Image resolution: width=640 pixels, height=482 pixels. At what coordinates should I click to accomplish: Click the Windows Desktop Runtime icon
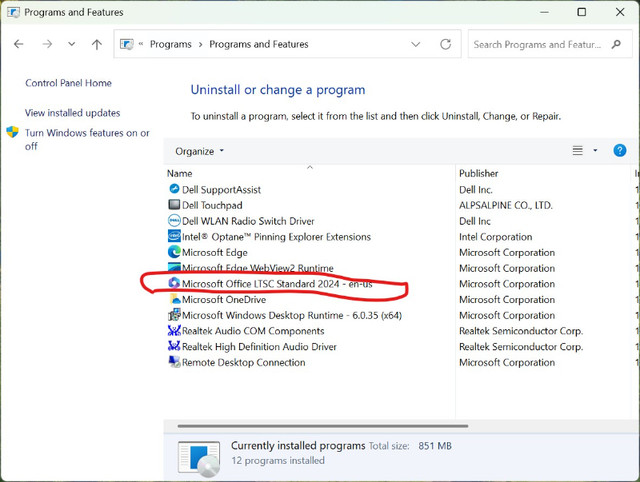174,315
